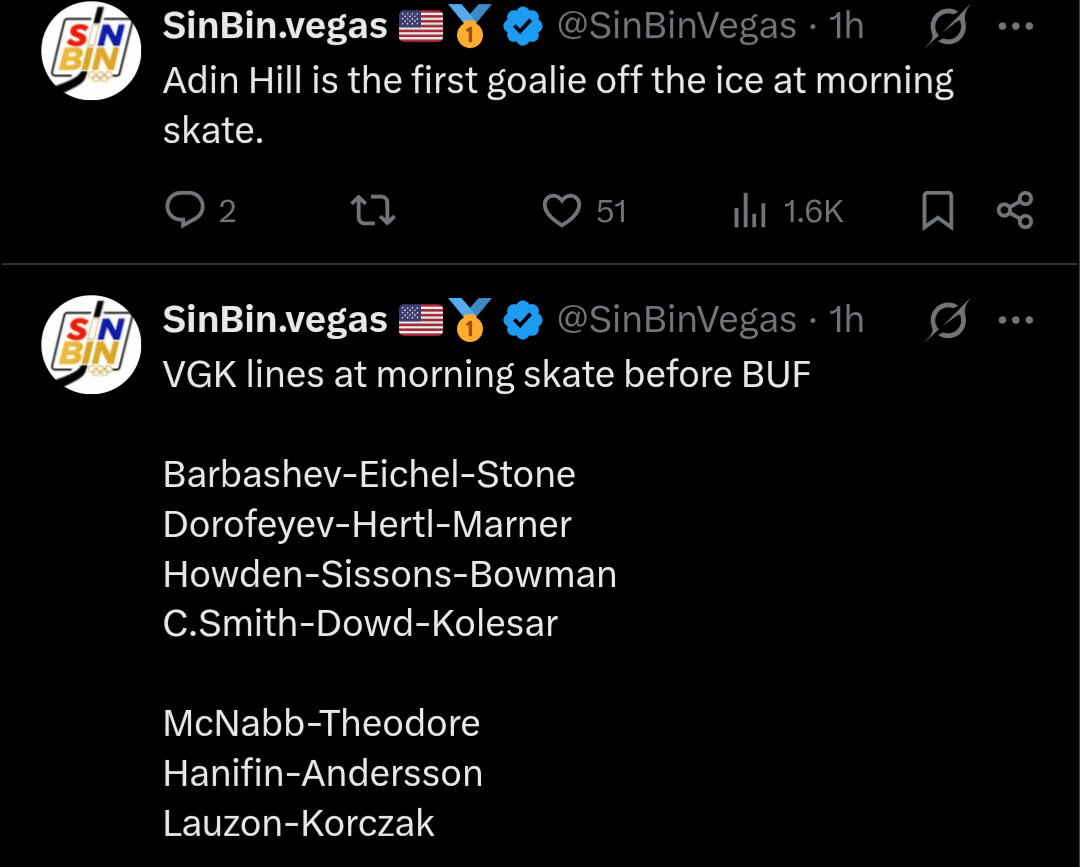The image size is (1080, 867).
Task: View analytics for the Adin Hill tweet
Action: pos(751,211)
